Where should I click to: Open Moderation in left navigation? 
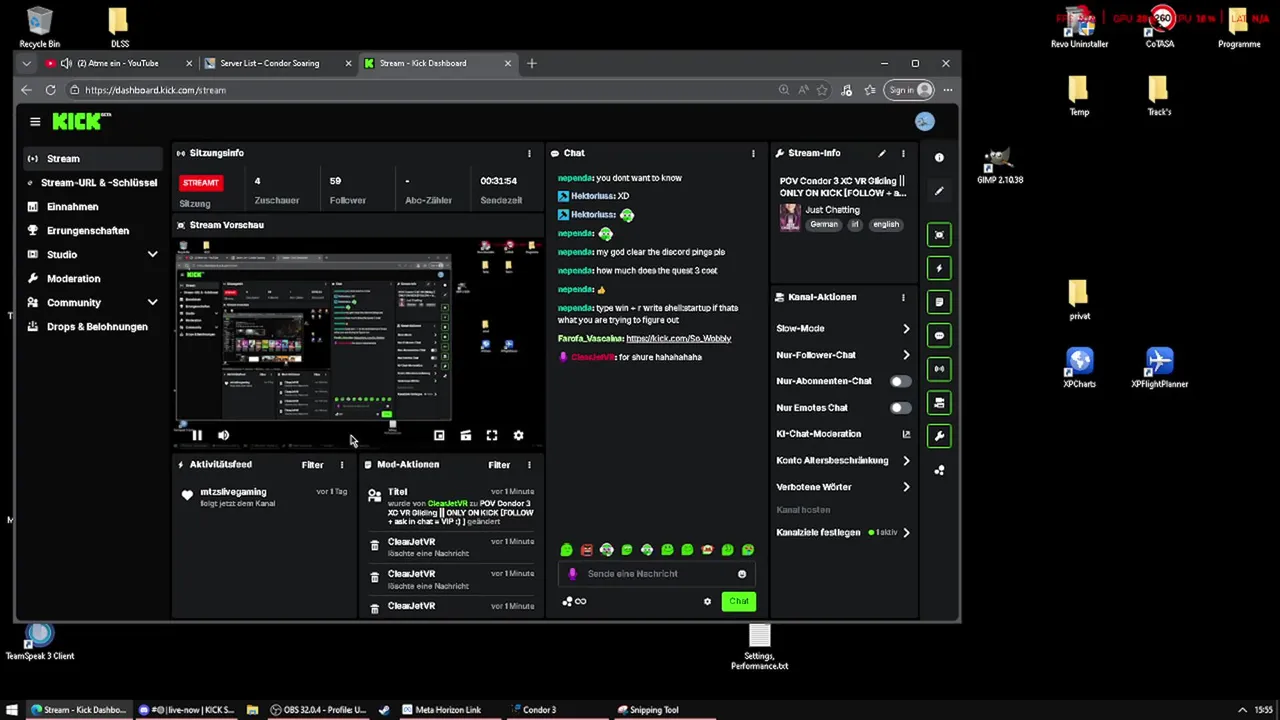point(92,279)
